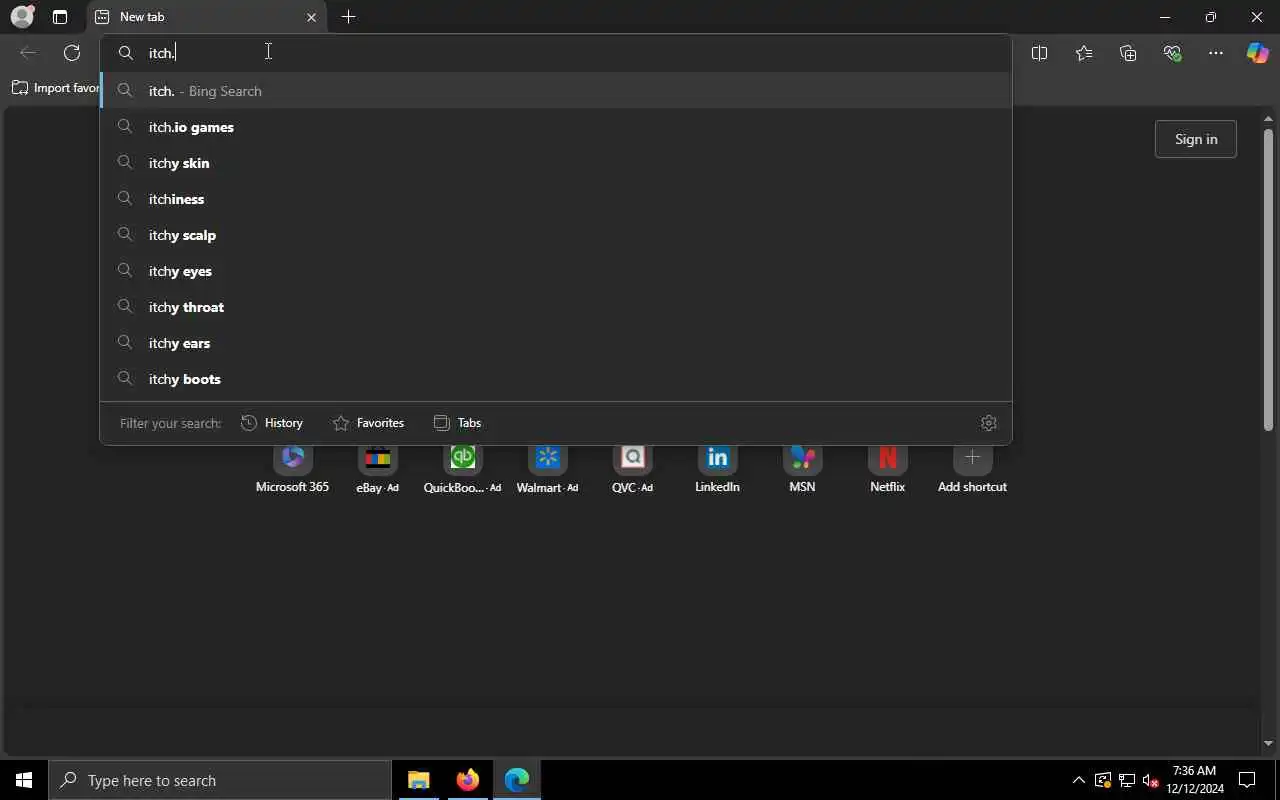
Task: Select the 'itchy skin' suggestion
Action: tap(556, 163)
